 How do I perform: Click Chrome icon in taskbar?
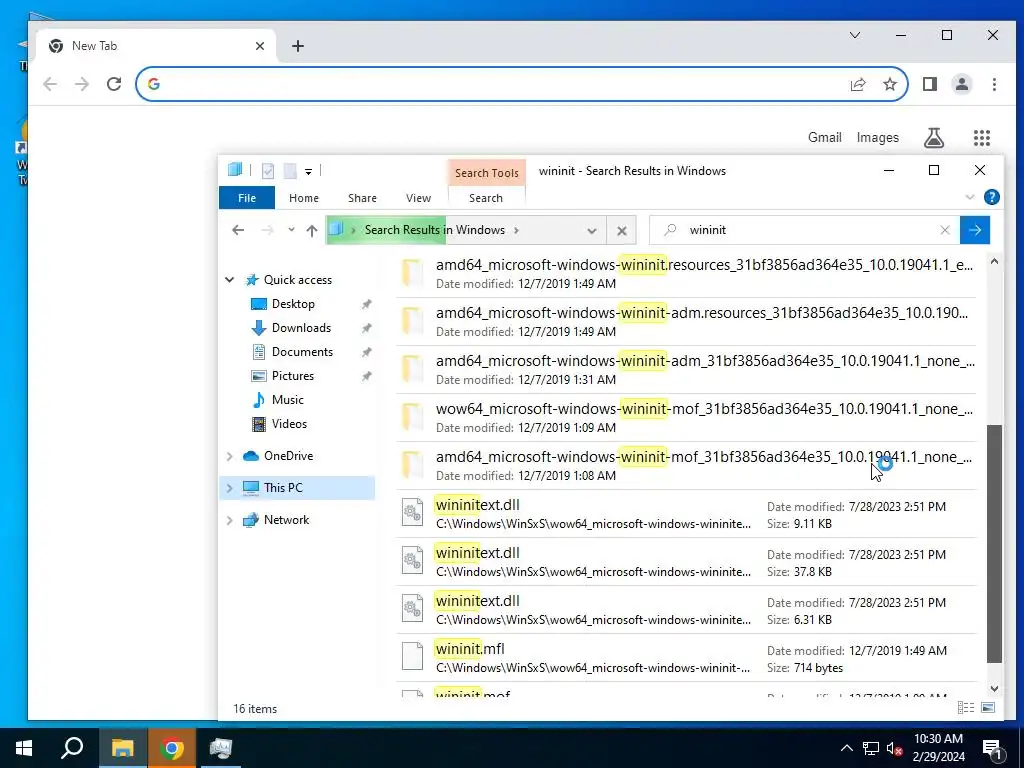(x=172, y=748)
